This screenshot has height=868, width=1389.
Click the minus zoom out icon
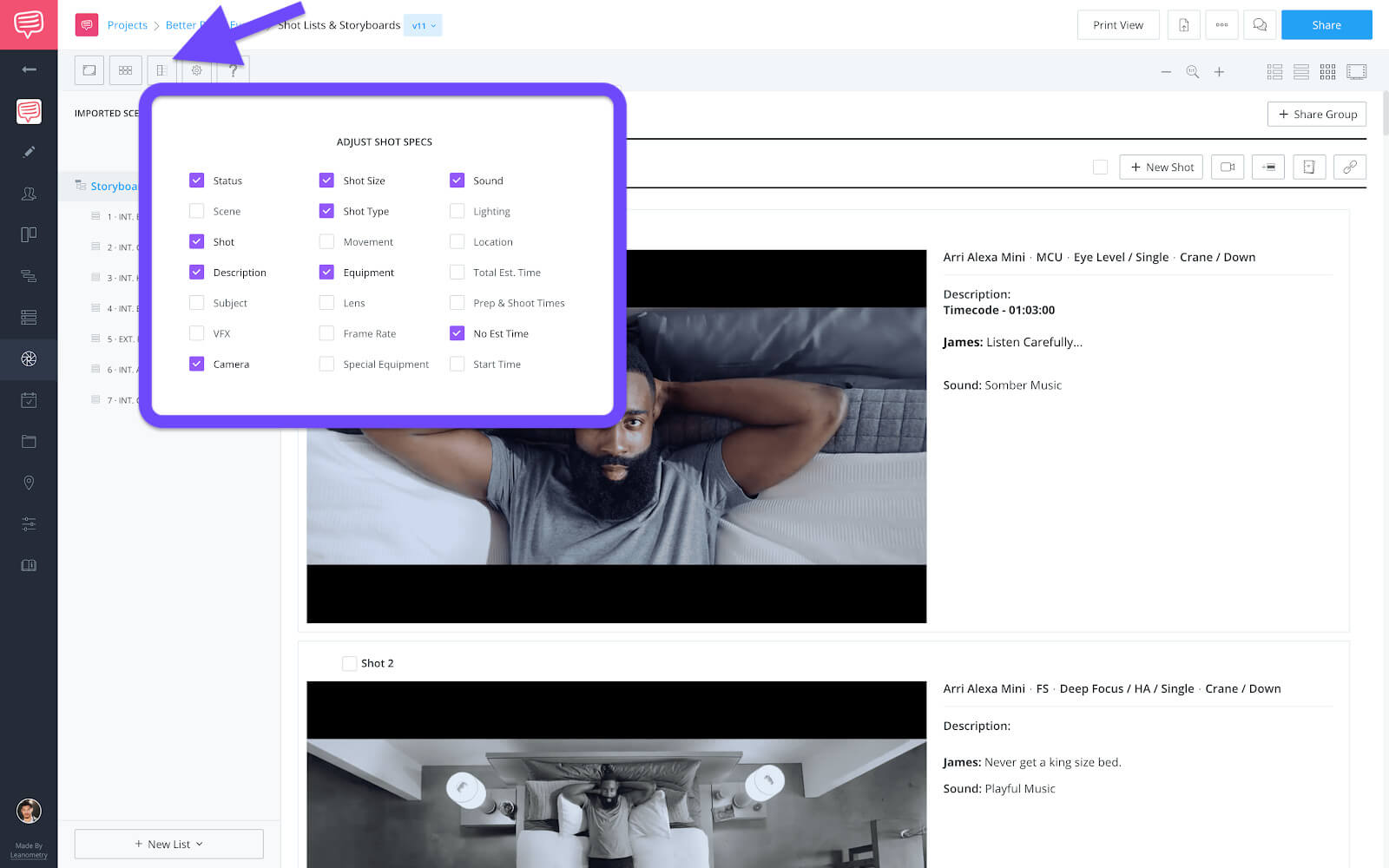point(1166,72)
